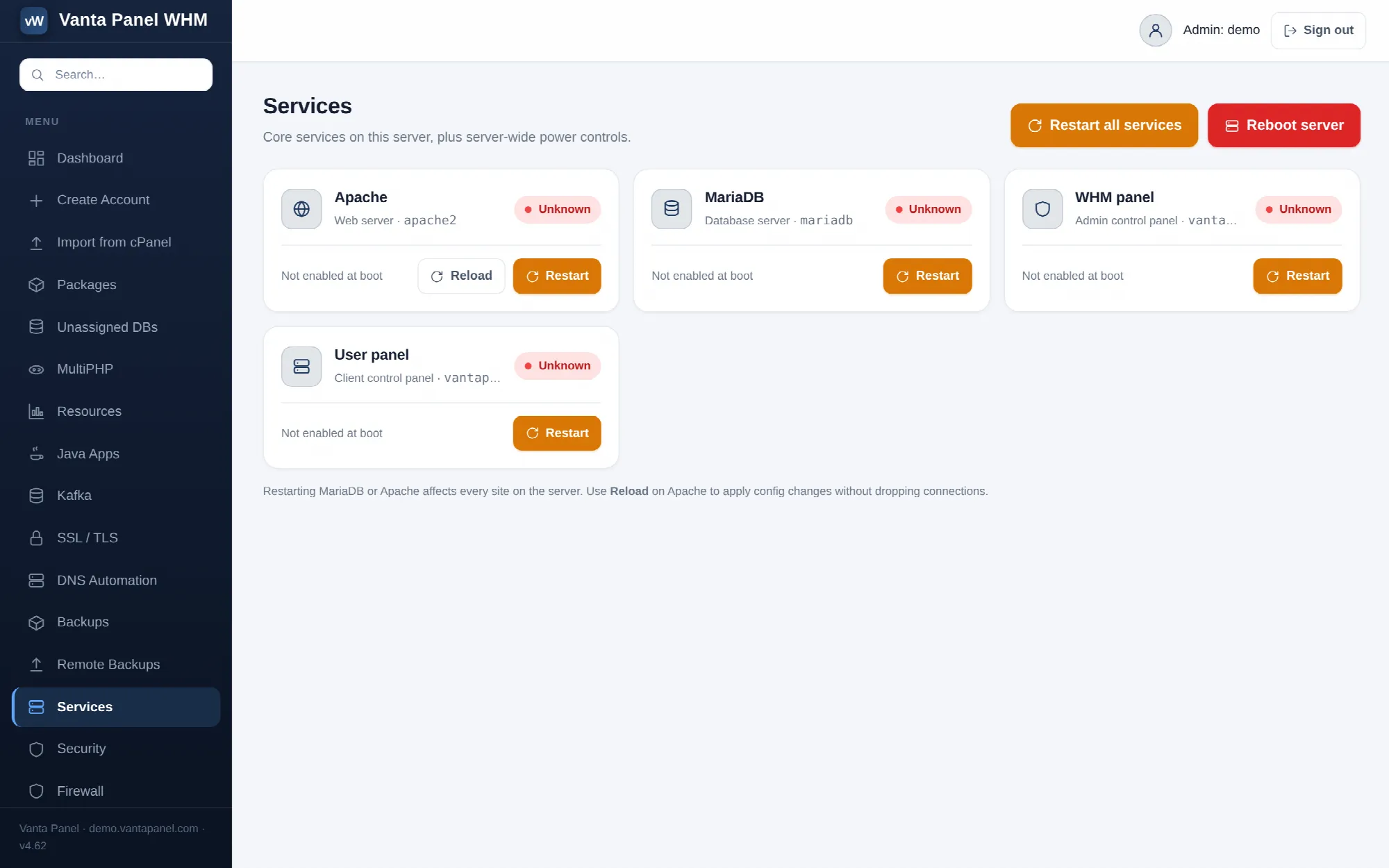The width and height of the screenshot is (1389, 868).
Task: Click the admin user avatar icon
Action: point(1156,31)
